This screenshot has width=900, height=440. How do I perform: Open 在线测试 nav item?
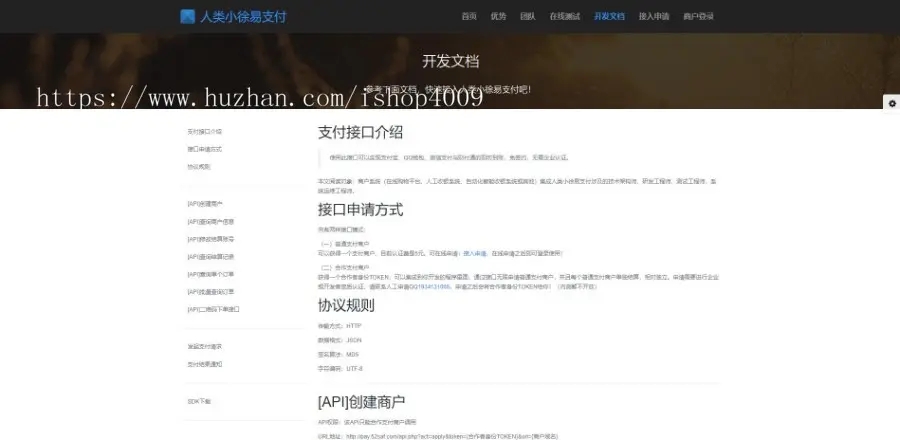pos(565,17)
